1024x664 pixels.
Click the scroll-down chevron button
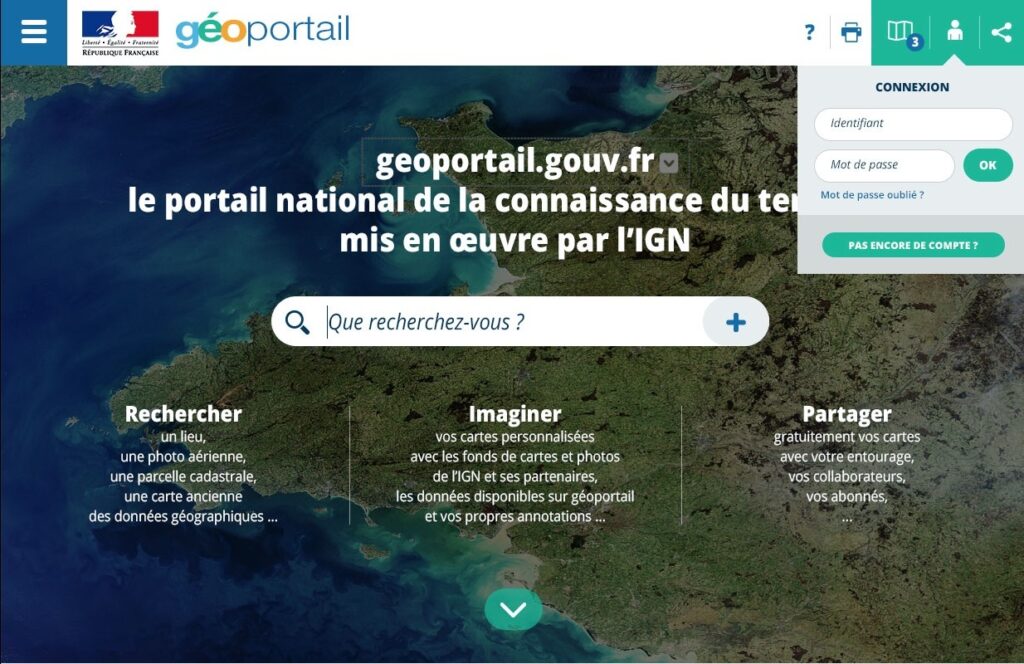[x=513, y=609]
